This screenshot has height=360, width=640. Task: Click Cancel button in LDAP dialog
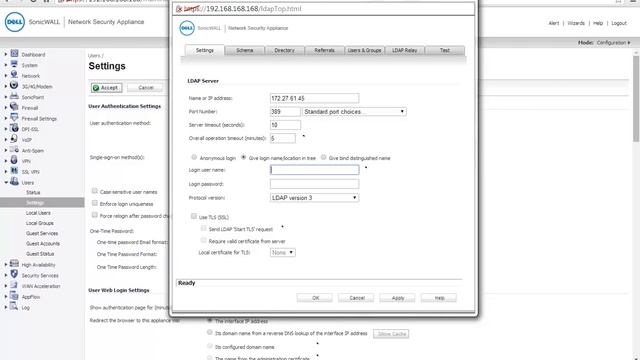[x=356, y=298]
